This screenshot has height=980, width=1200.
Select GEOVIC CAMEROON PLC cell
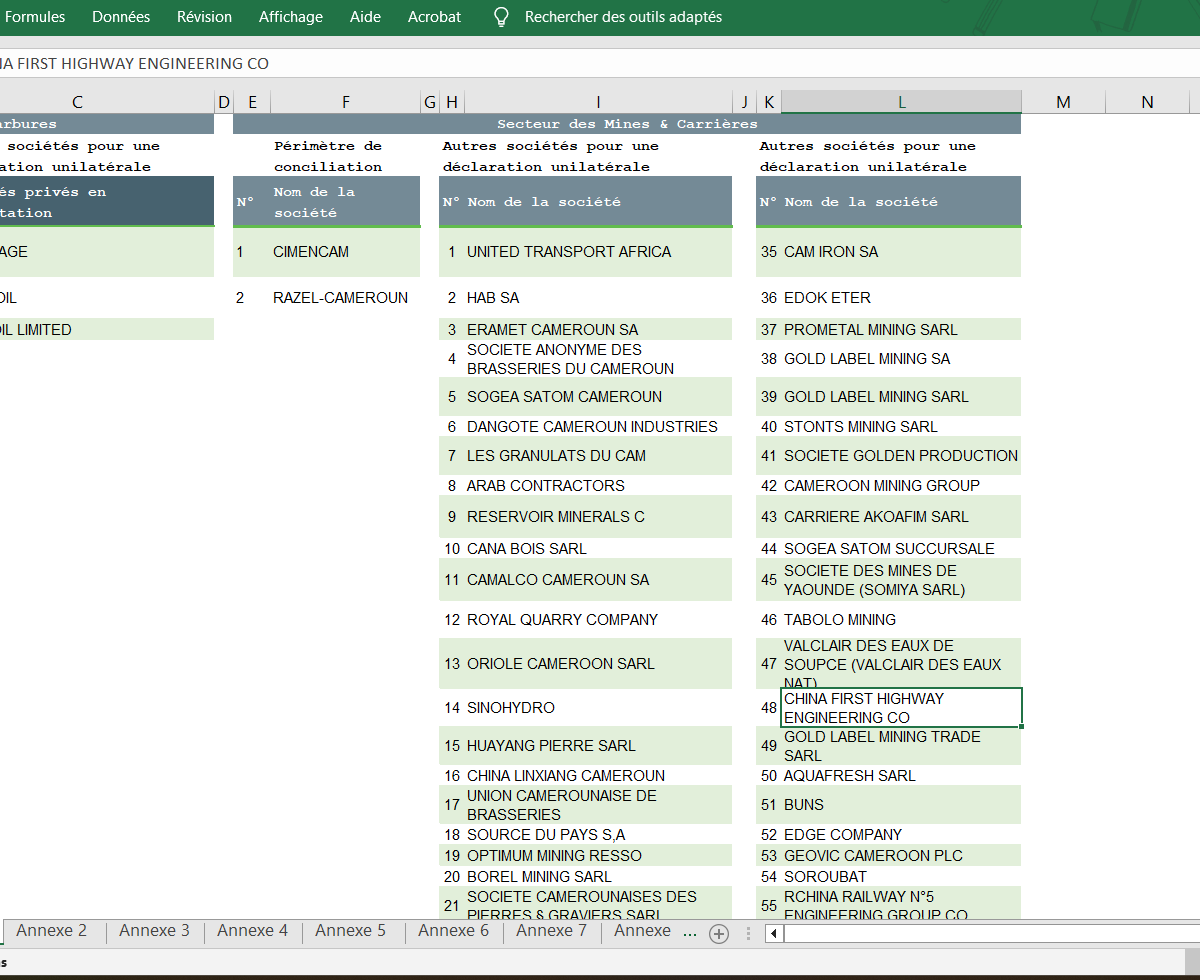(901, 856)
